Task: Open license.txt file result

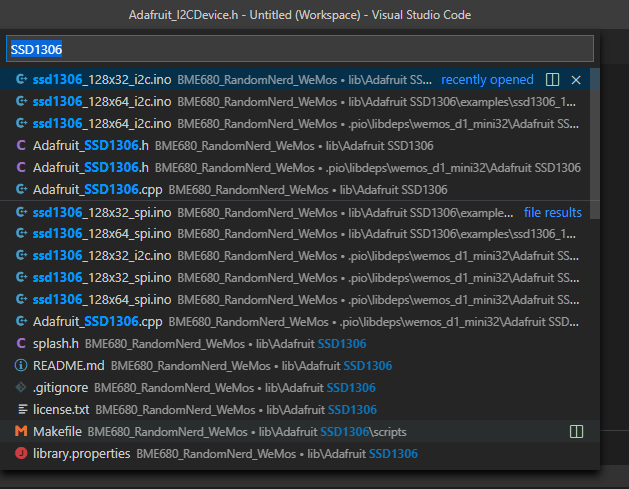Action: coord(300,410)
